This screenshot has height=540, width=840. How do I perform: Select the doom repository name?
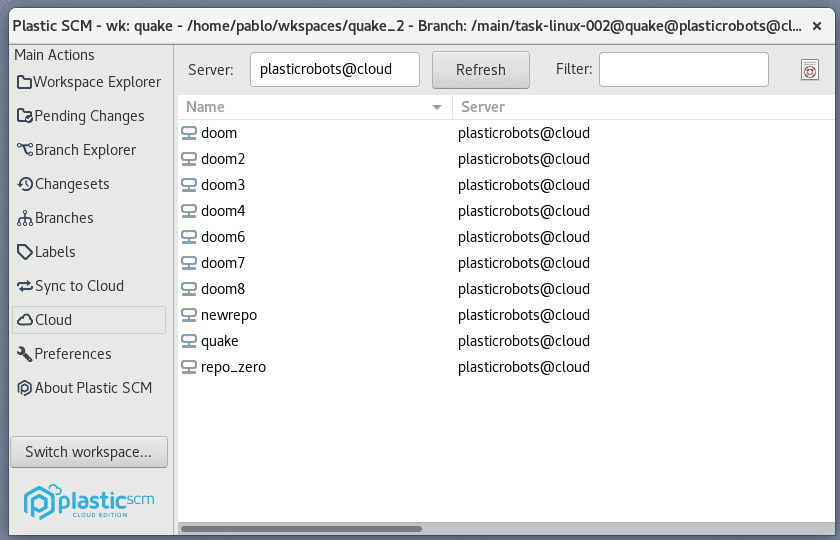[219, 133]
